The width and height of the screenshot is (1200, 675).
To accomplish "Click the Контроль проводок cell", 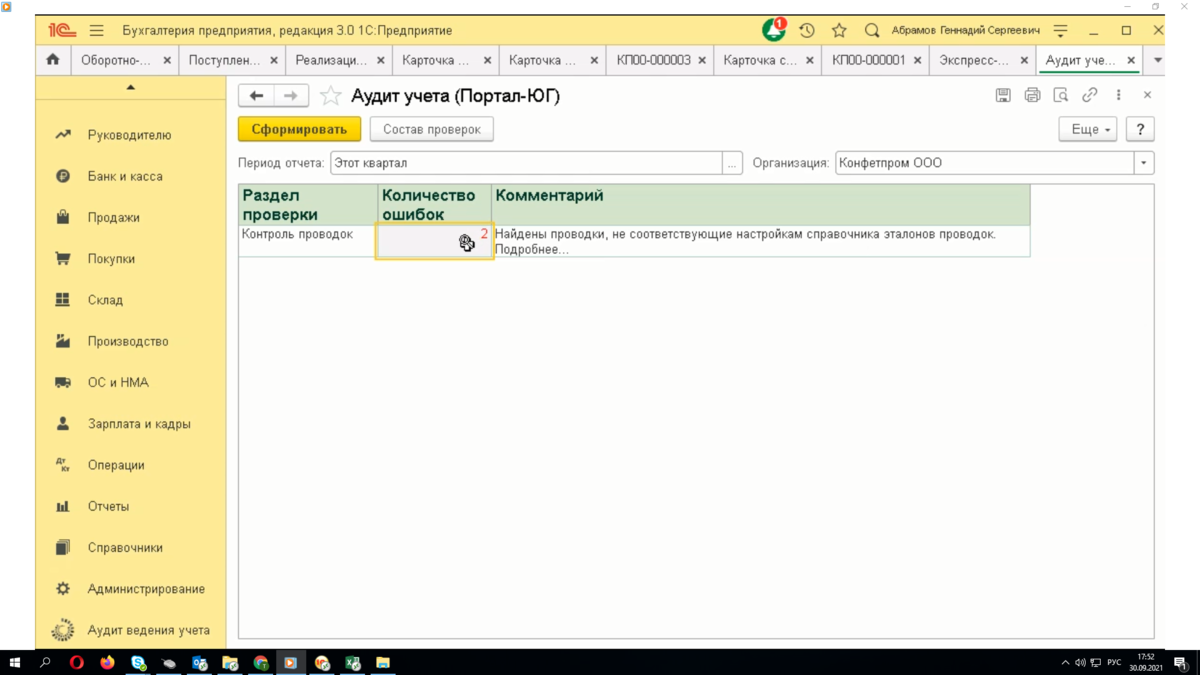I will pyautogui.click(x=308, y=241).
